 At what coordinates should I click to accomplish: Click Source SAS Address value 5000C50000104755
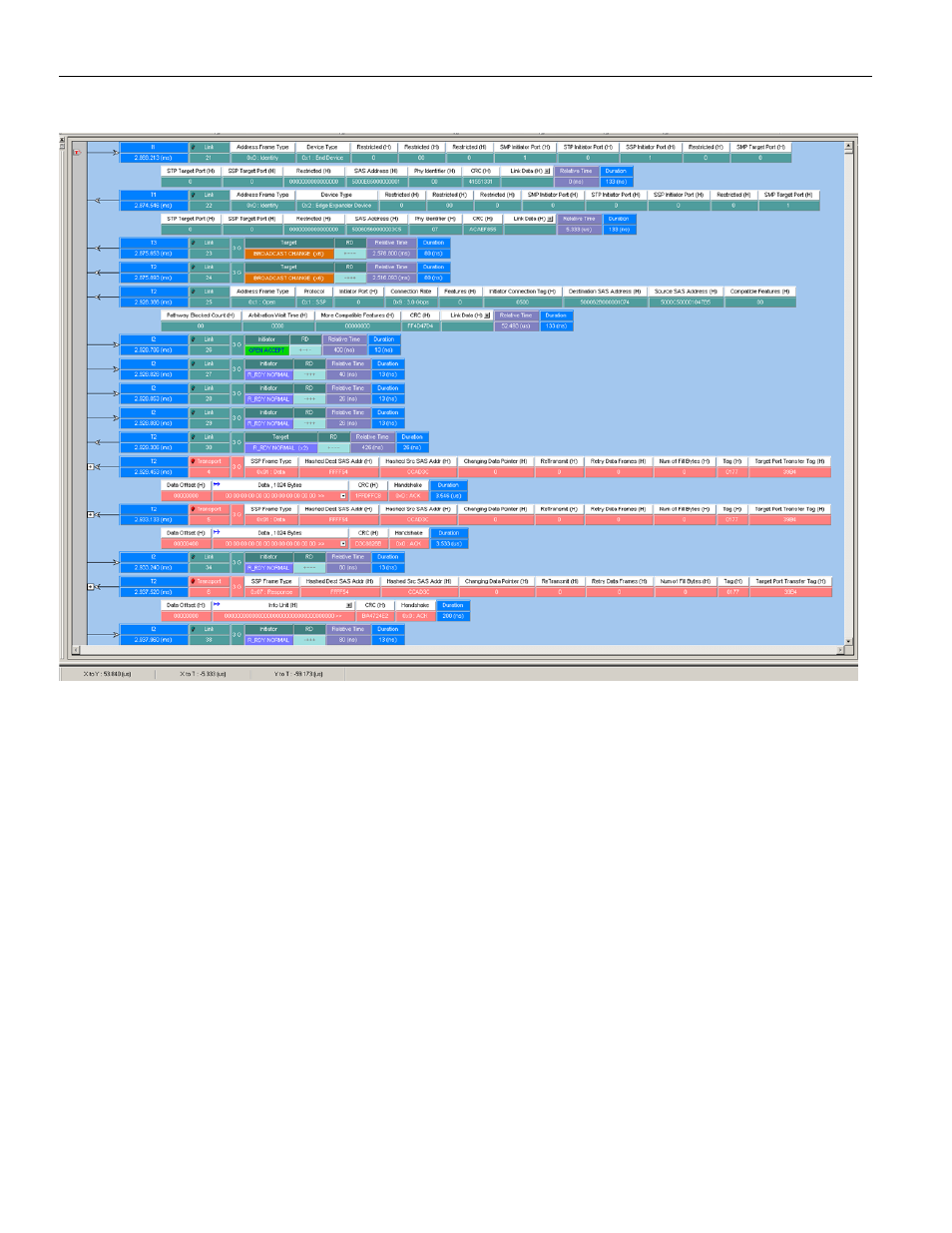686,302
